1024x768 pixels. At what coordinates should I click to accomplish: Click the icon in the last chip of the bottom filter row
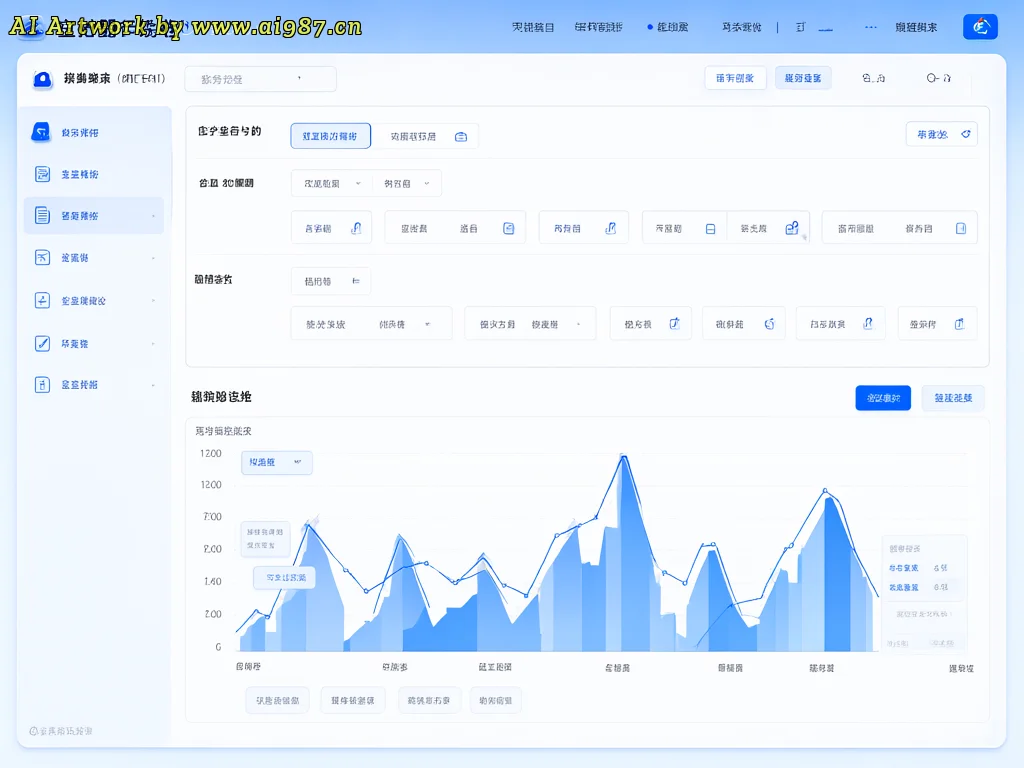click(x=959, y=323)
